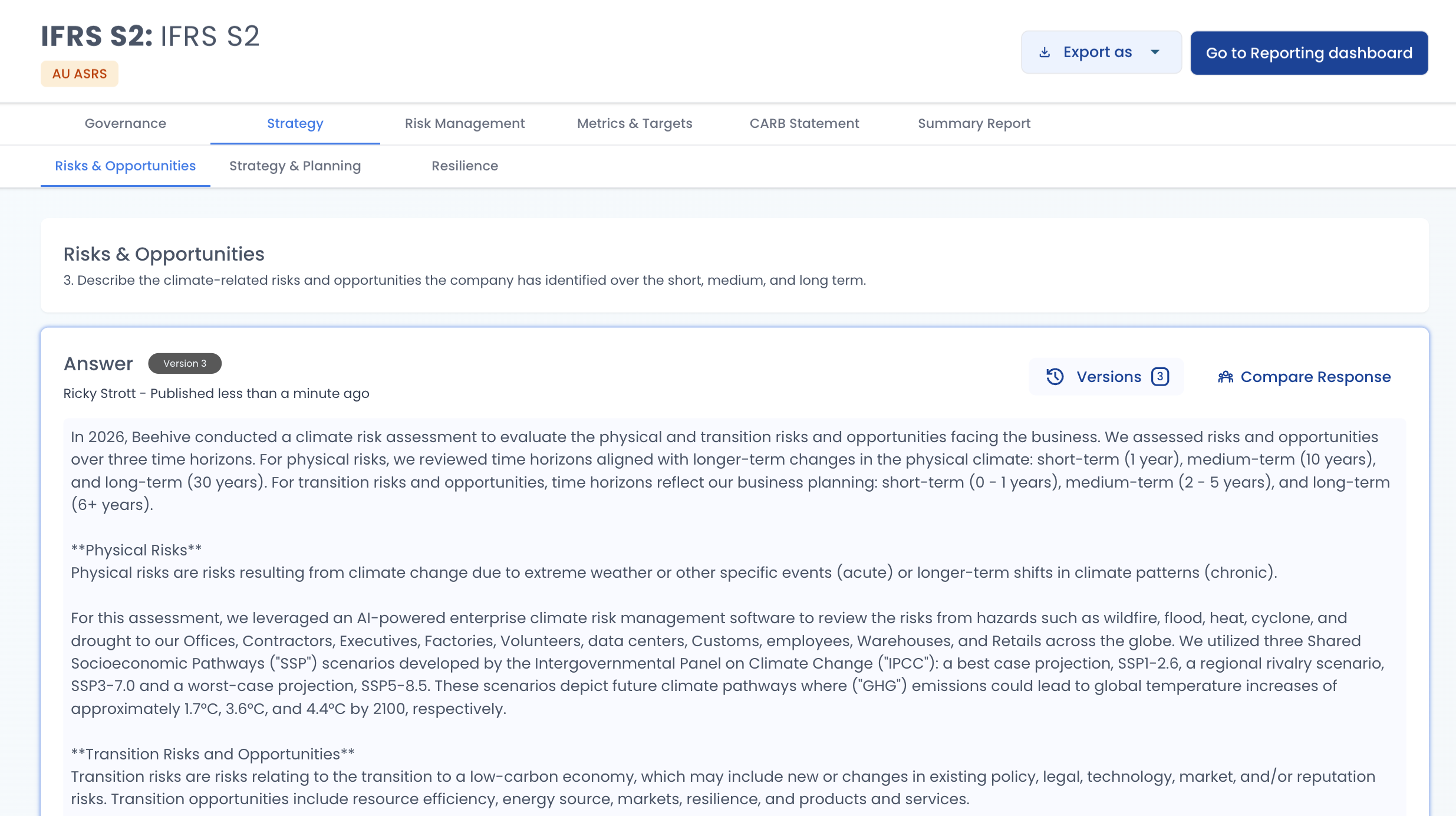Image resolution: width=1456 pixels, height=816 pixels.
Task: Click the Compare Response people icon
Action: [x=1226, y=377]
